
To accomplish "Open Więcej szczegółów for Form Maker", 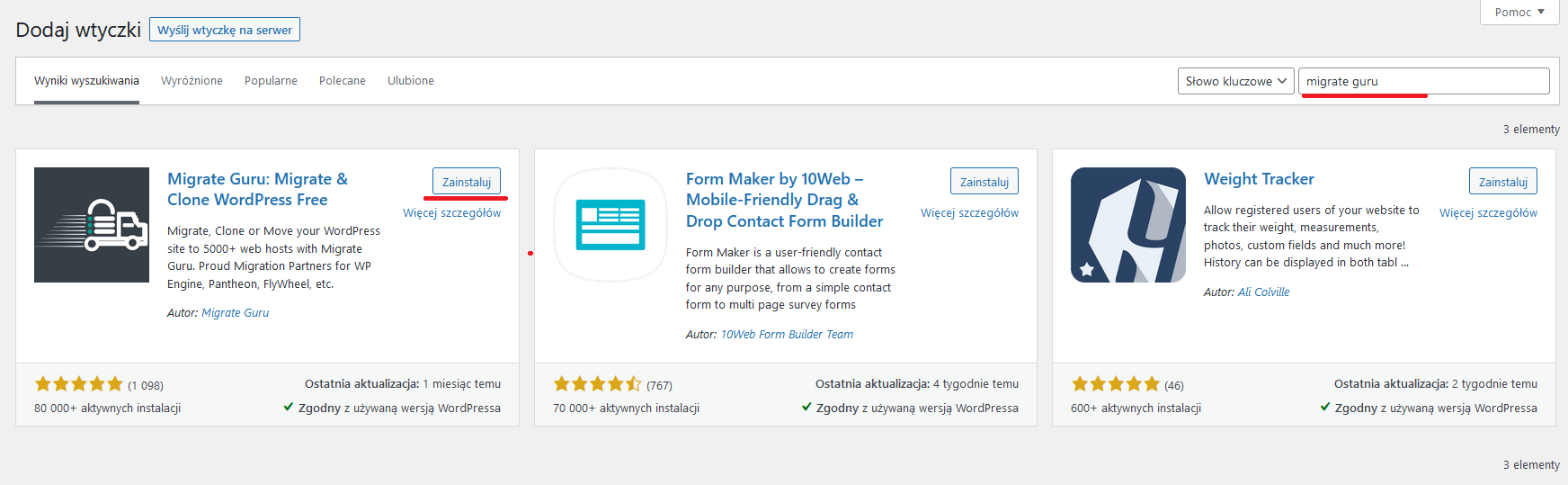I will [x=970, y=213].
